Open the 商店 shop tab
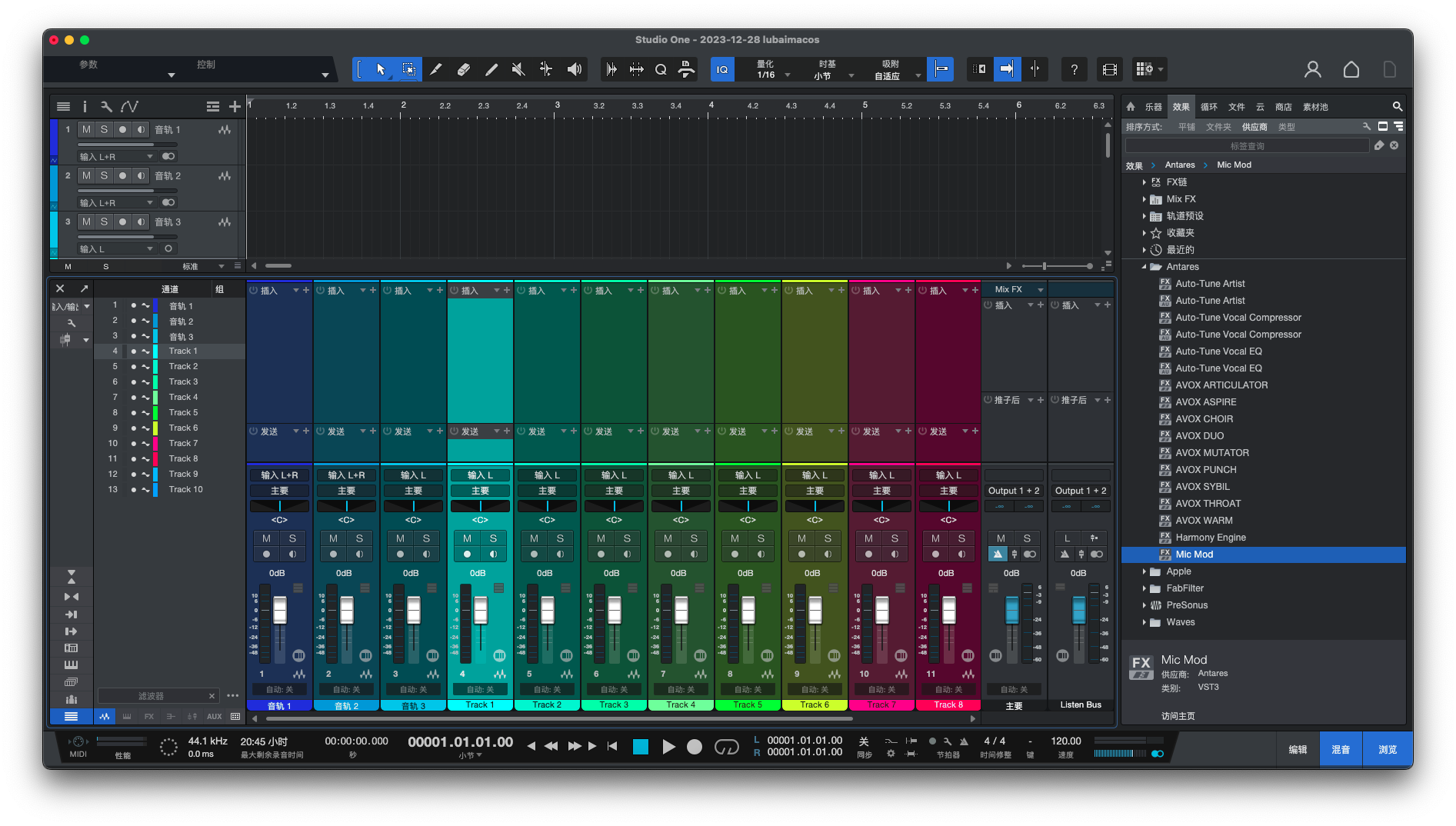This screenshot has width=1456, height=826. point(1284,107)
